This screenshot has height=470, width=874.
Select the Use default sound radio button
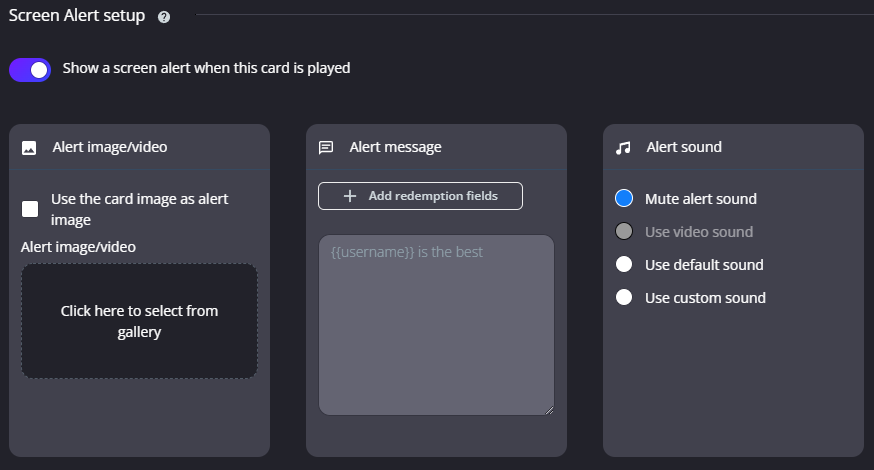click(x=624, y=265)
